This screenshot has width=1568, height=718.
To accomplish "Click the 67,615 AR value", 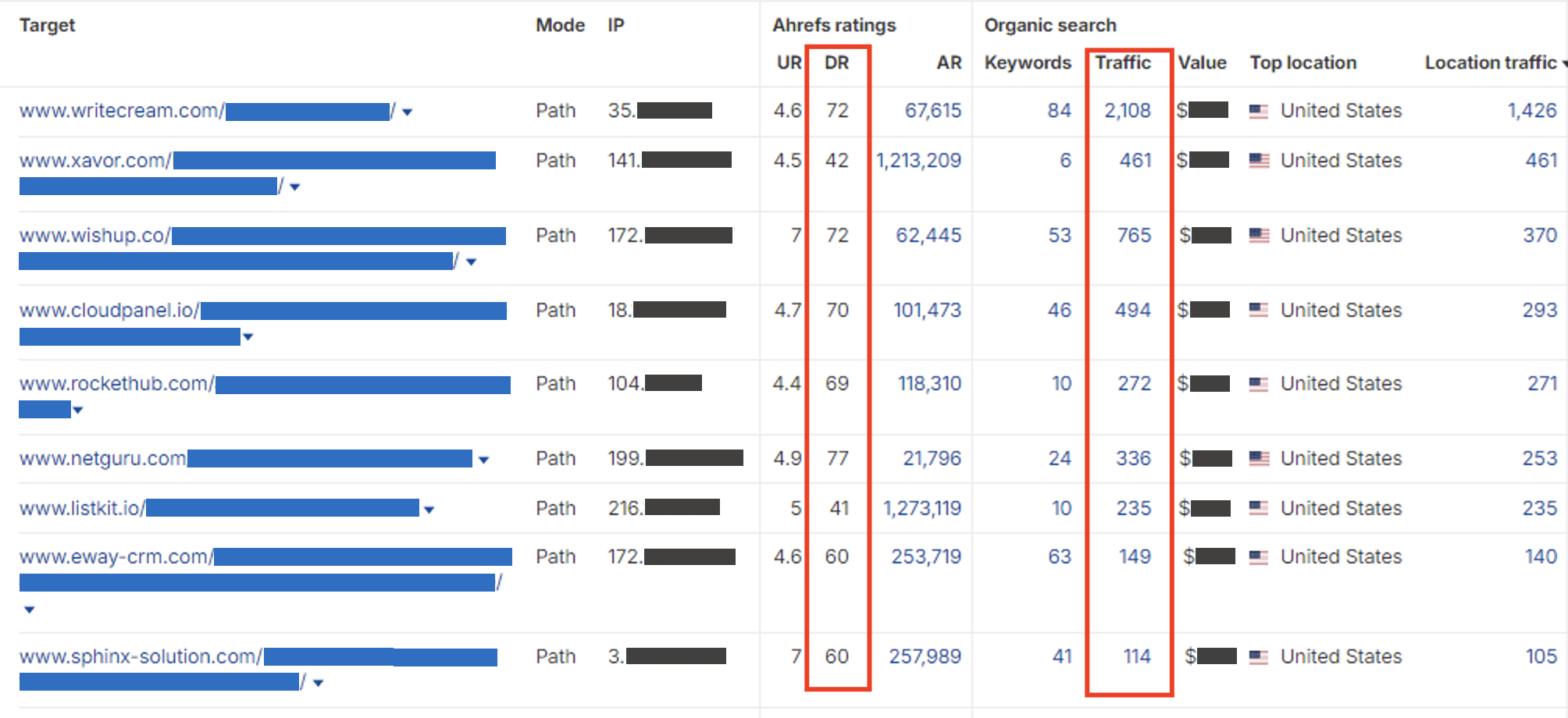I will 932,111.
